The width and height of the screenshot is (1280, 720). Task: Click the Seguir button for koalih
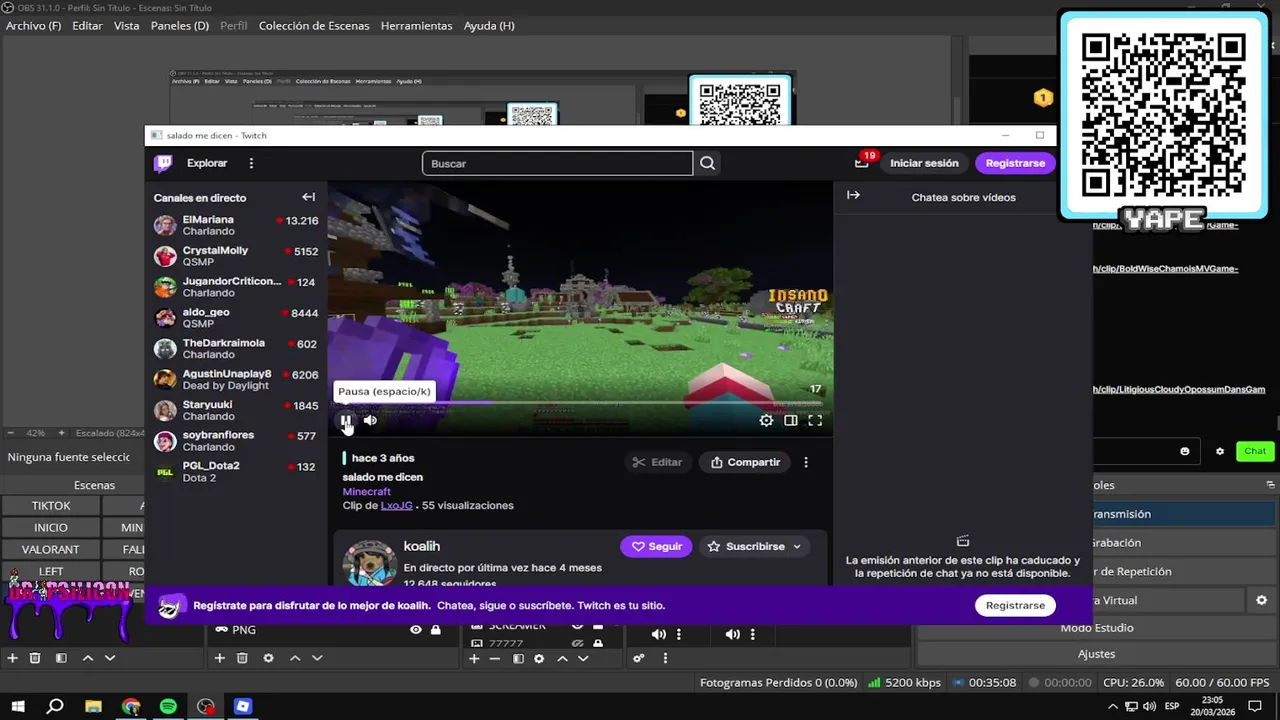656,546
